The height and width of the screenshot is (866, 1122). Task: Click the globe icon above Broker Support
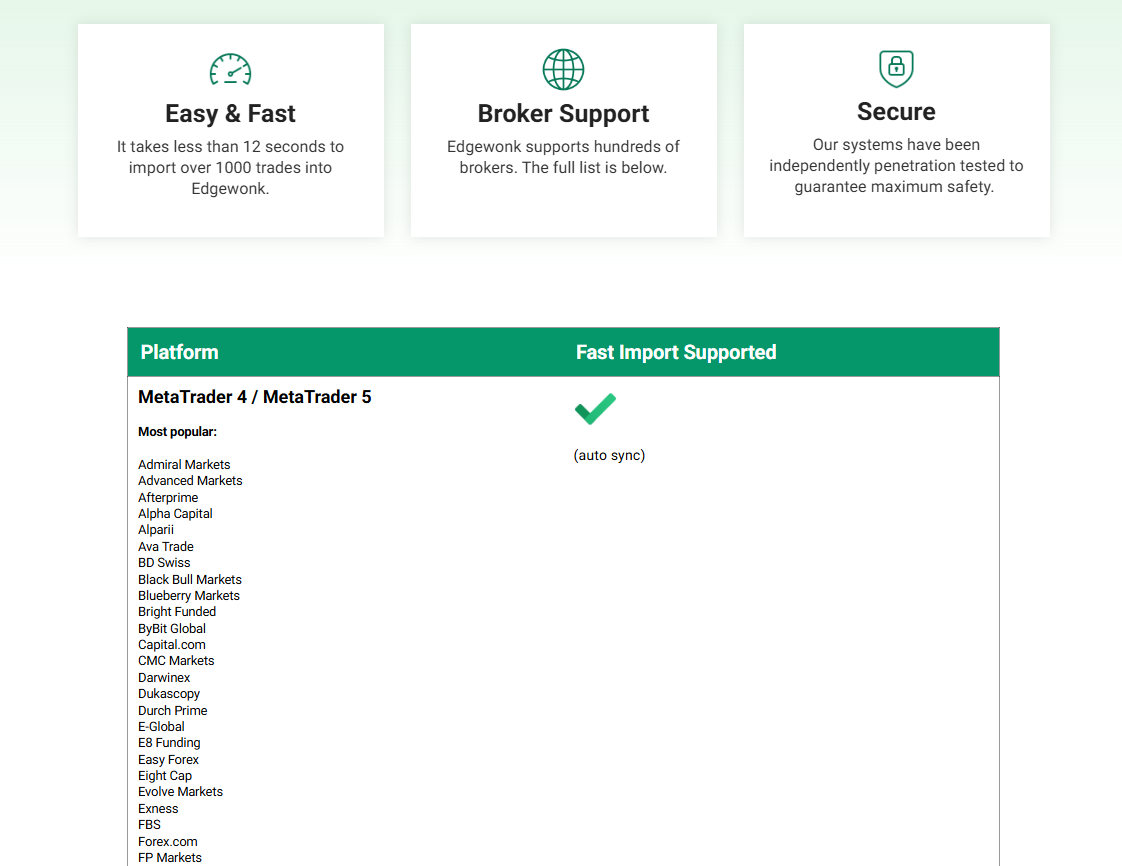563,69
